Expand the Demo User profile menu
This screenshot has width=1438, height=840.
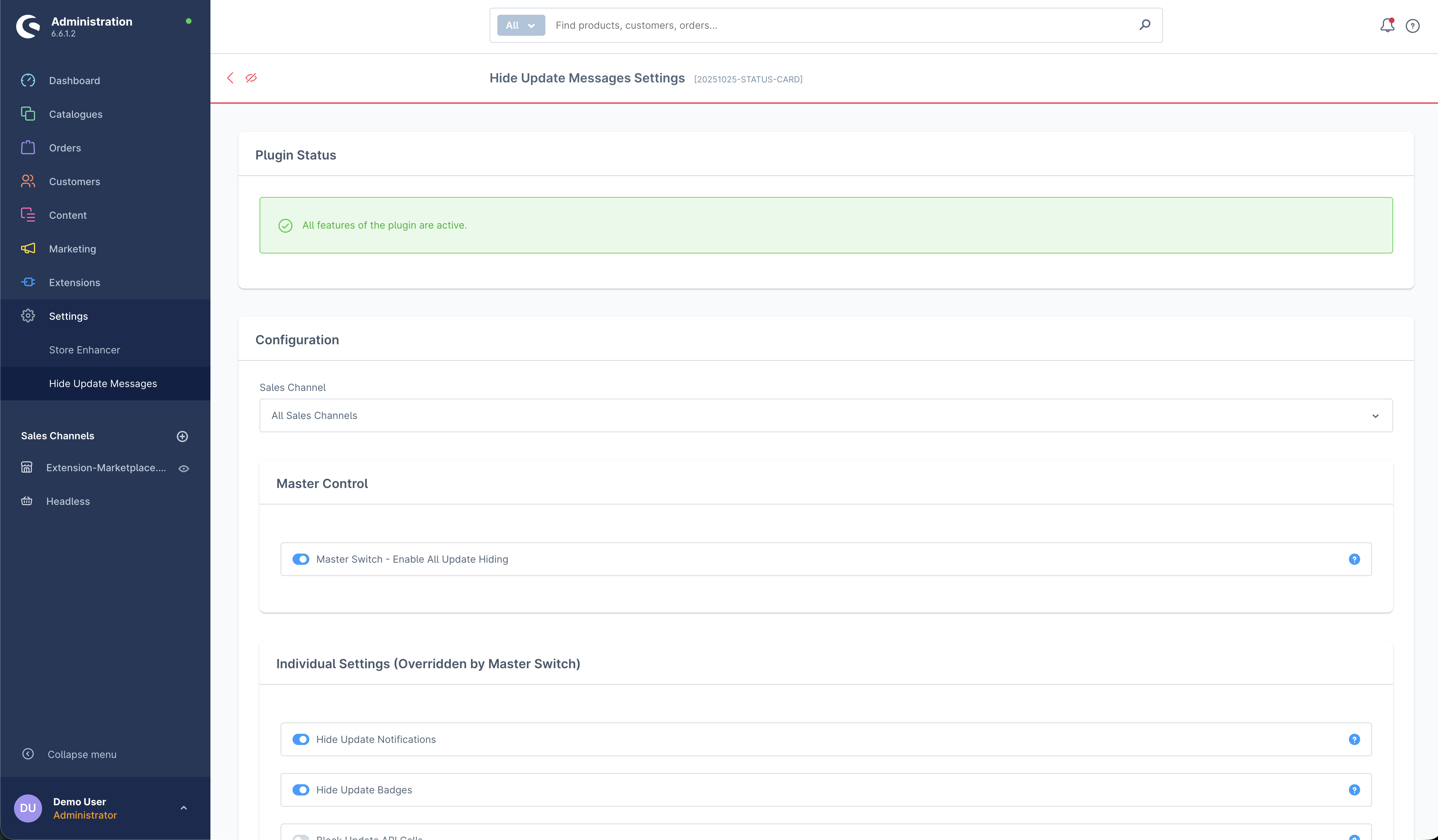click(x=184, y=808)
